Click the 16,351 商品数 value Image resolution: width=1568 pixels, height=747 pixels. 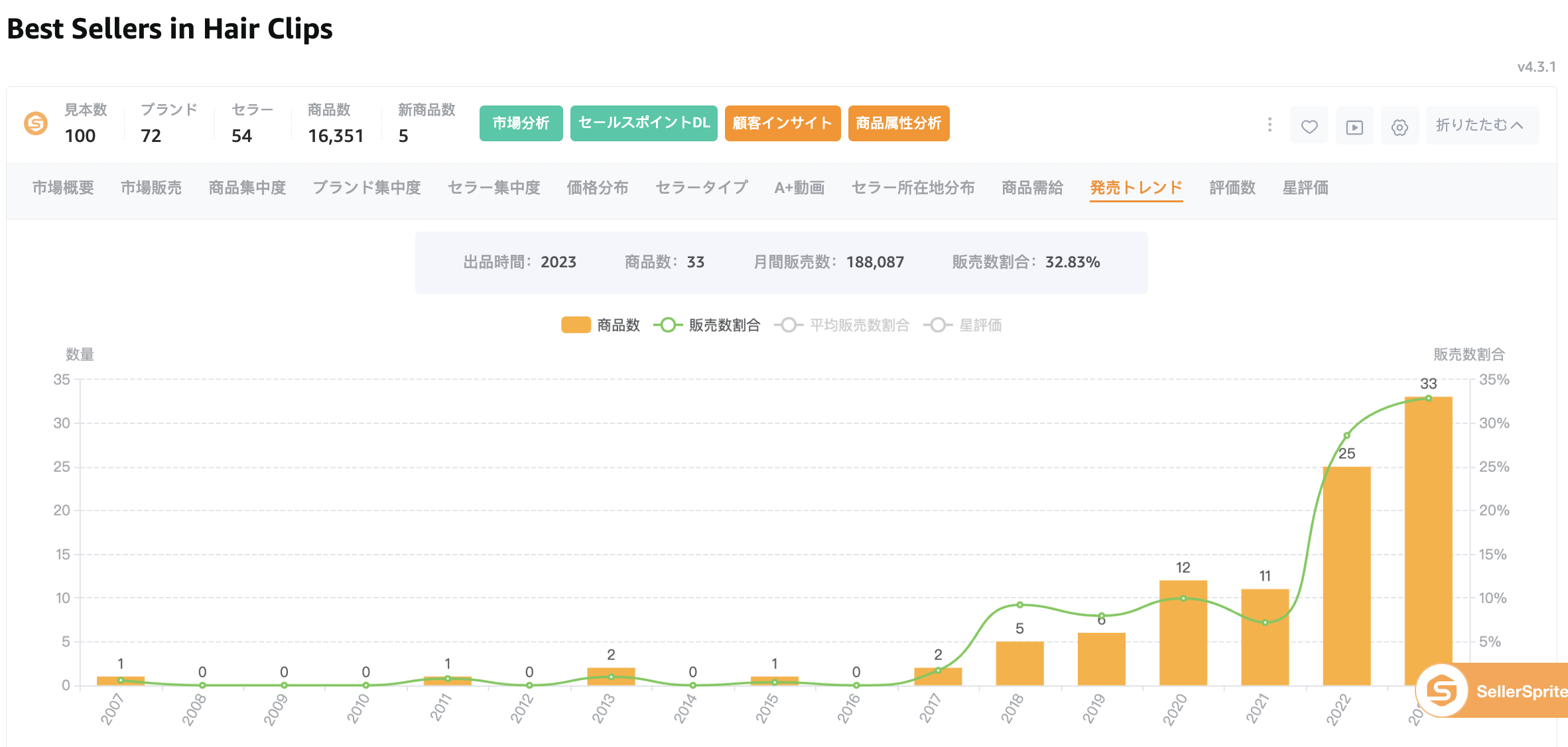point(336,136)
